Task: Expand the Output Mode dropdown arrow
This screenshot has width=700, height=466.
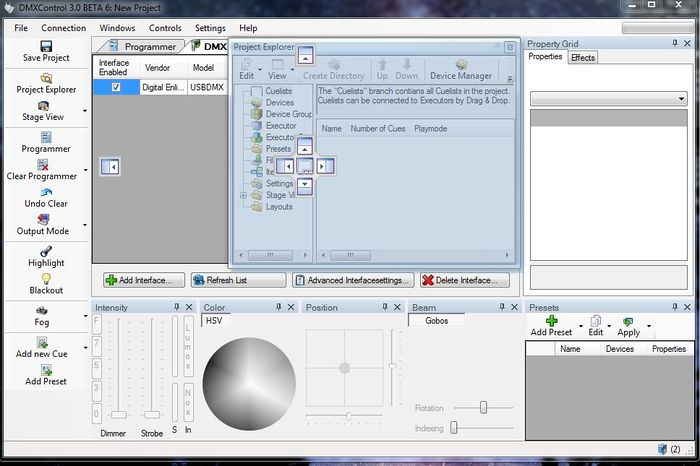Action: [87, 225]
